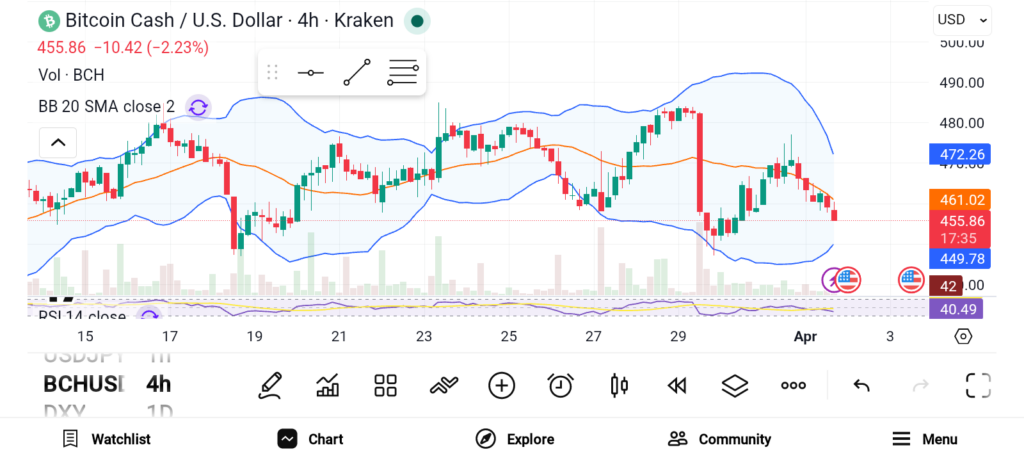Create an alert with the clock icon
This screenshot has height=461, width=1024.
(x=560, y=385)
